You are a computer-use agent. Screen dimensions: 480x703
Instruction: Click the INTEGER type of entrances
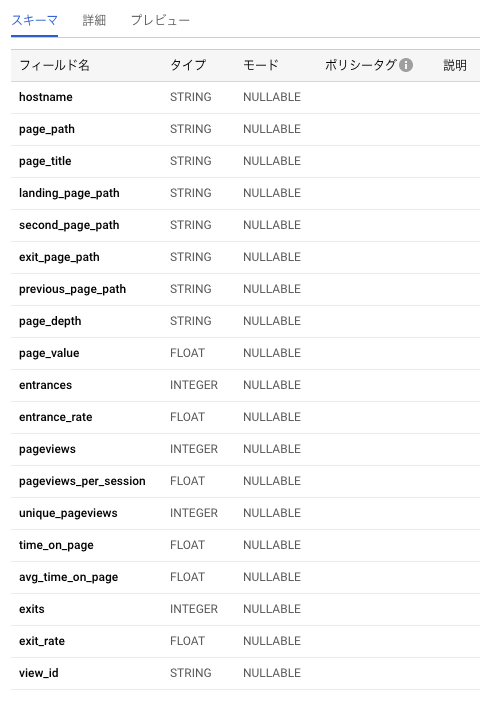click(194, 385)
